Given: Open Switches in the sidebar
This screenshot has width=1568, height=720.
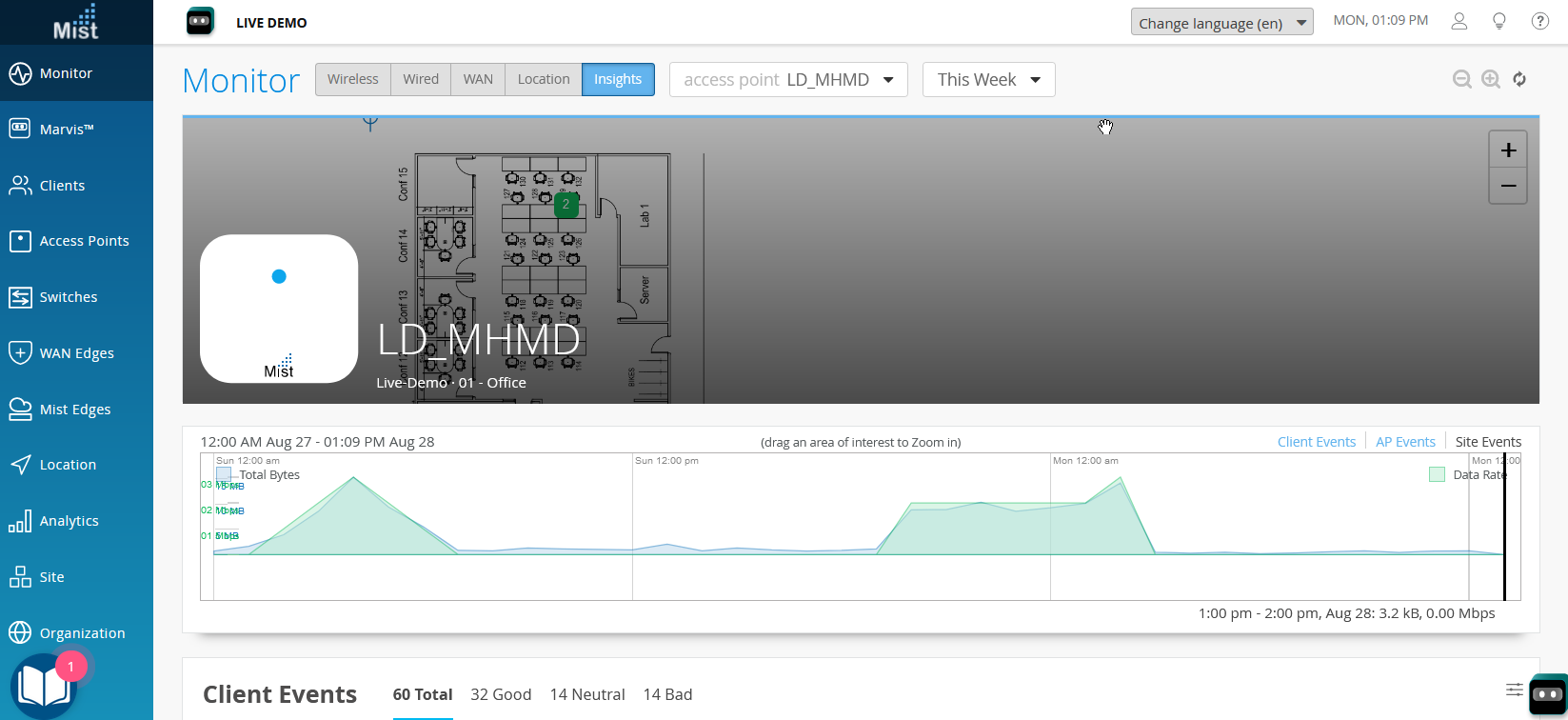Looking at the screenshot, I should pyautogui.click(x=76, y=297).
